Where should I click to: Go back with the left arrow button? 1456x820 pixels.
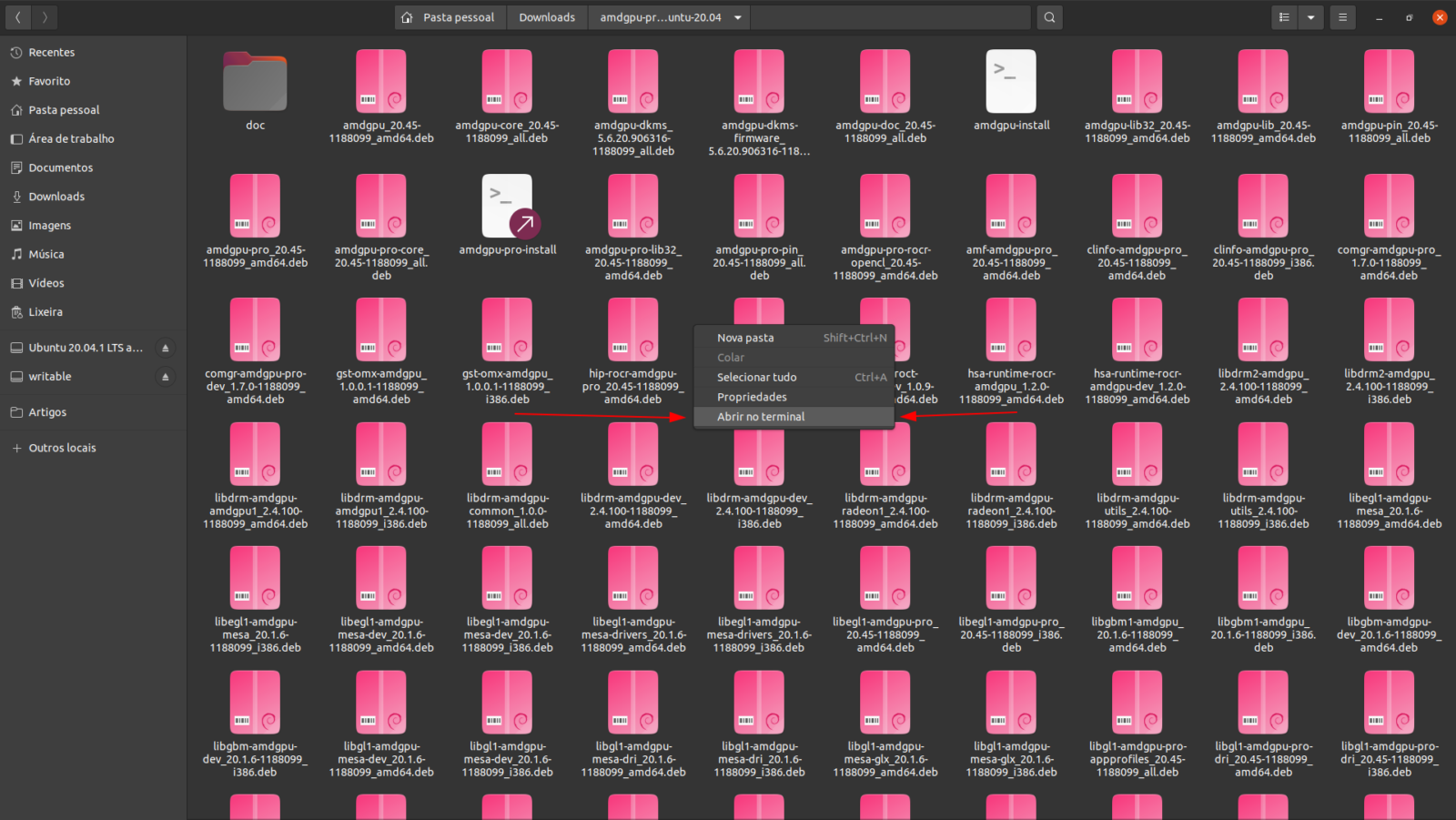[18, 17]
